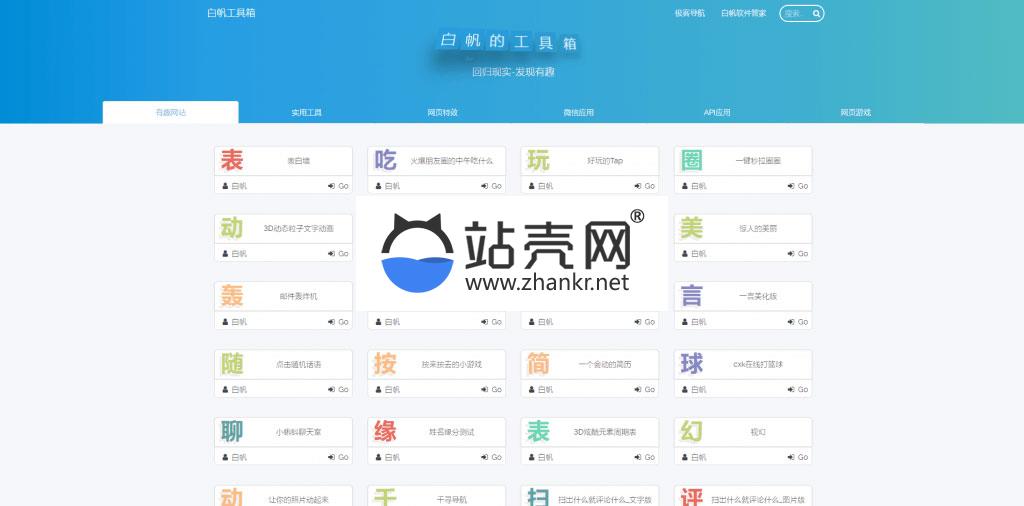Click Go on the 点击随机话语 card
Viewport: 1024px width, 506px height.
coord(338,390)
